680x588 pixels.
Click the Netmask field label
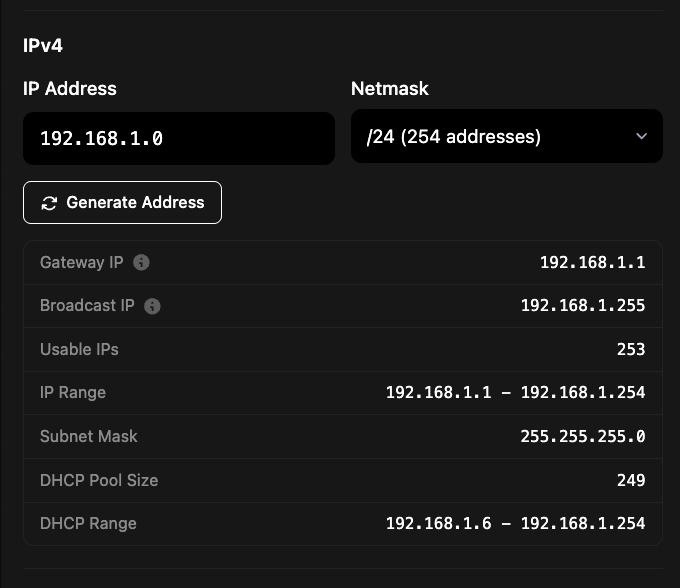click(390, 89)
